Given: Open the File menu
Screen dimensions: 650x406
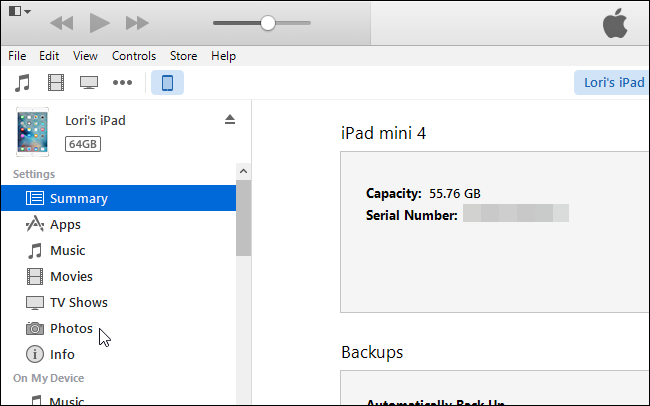Looking at the screenshot, I should pos(17,56).
